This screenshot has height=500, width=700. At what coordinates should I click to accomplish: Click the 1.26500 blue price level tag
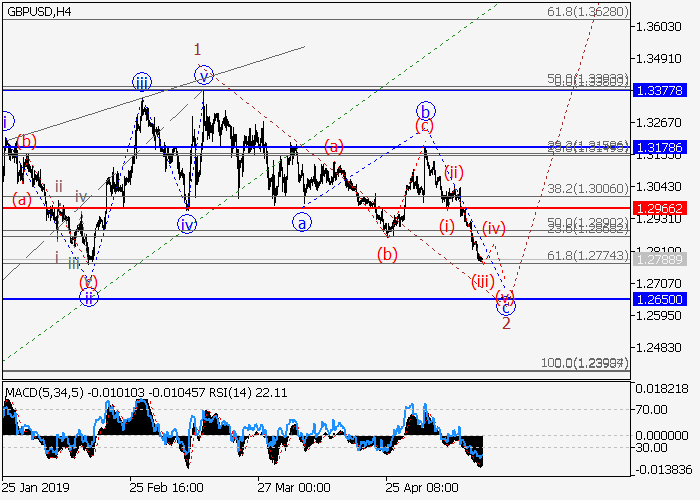click(x=659, y=299)
